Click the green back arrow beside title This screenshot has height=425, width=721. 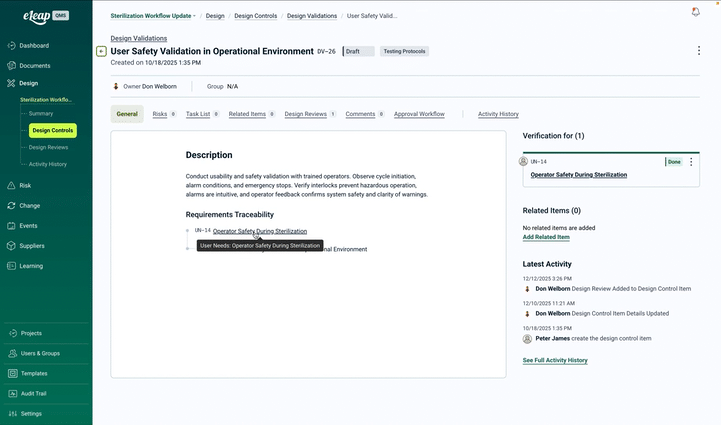tap(102, 52)
